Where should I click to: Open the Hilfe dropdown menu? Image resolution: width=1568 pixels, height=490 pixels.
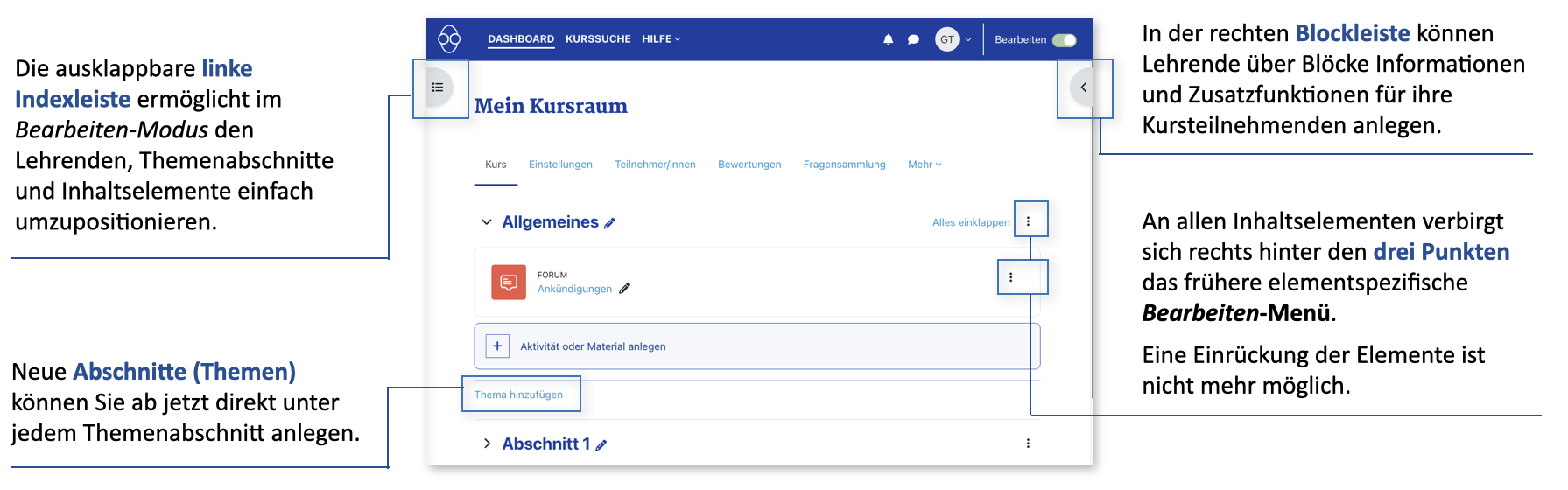(660, 39)
